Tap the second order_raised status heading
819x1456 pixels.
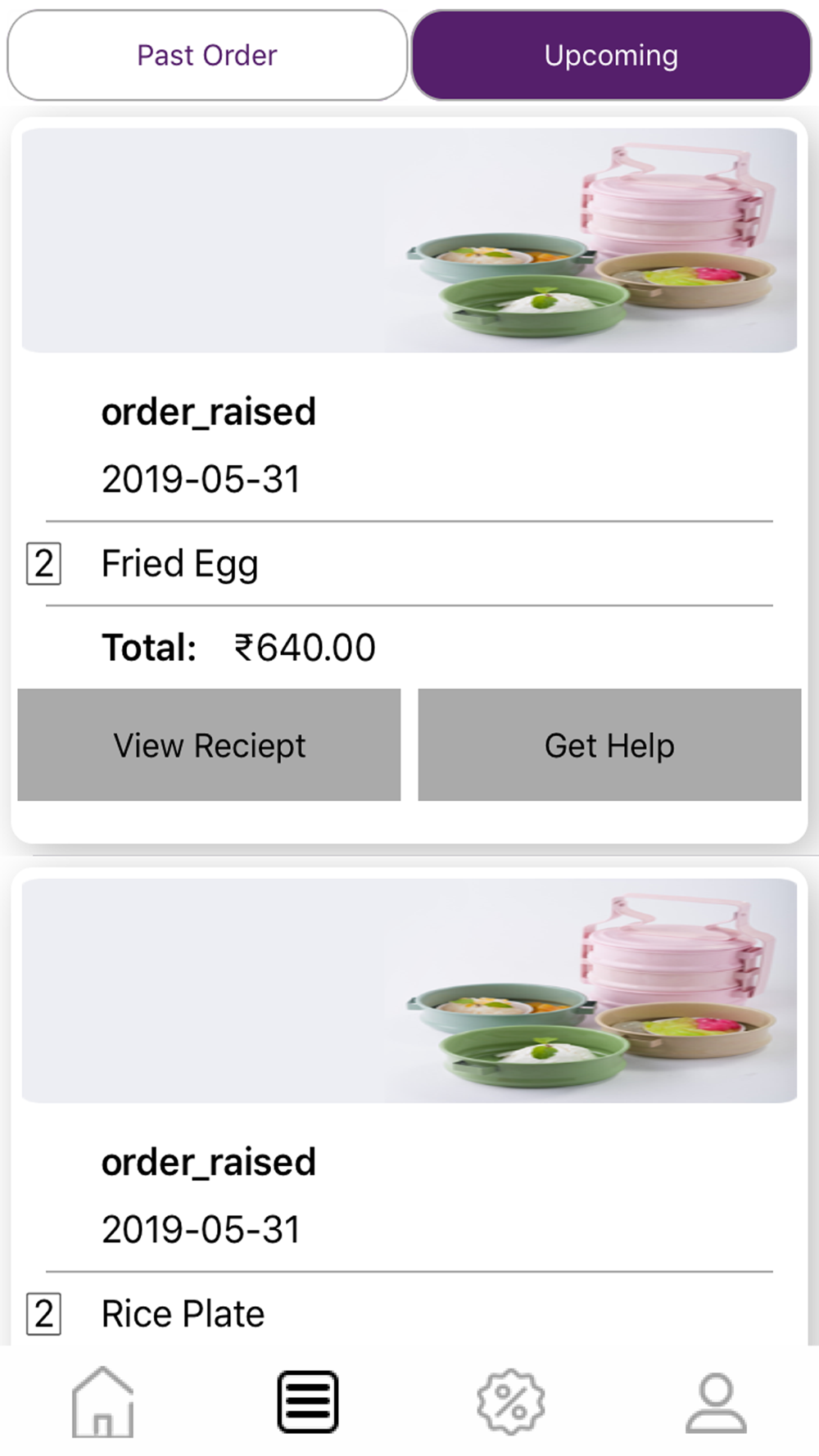coord(209,1162)
